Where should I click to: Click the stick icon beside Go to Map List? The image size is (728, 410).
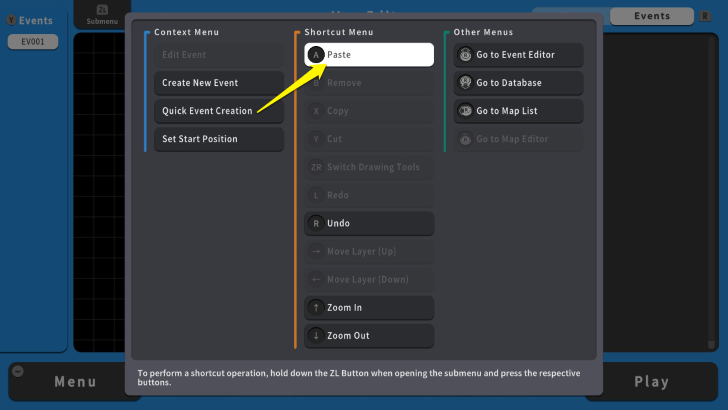click(x=465, y=111)
